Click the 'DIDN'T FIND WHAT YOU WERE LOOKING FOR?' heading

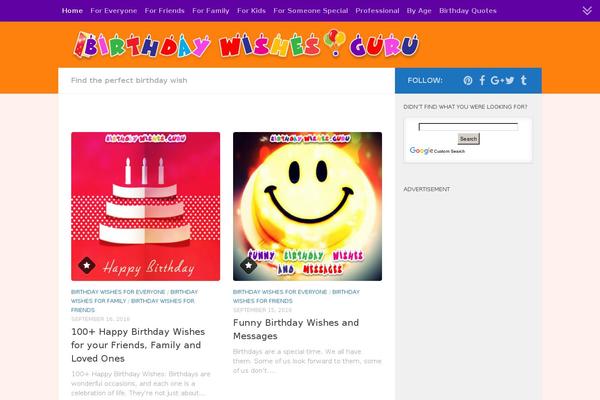(x=465, y=107)
